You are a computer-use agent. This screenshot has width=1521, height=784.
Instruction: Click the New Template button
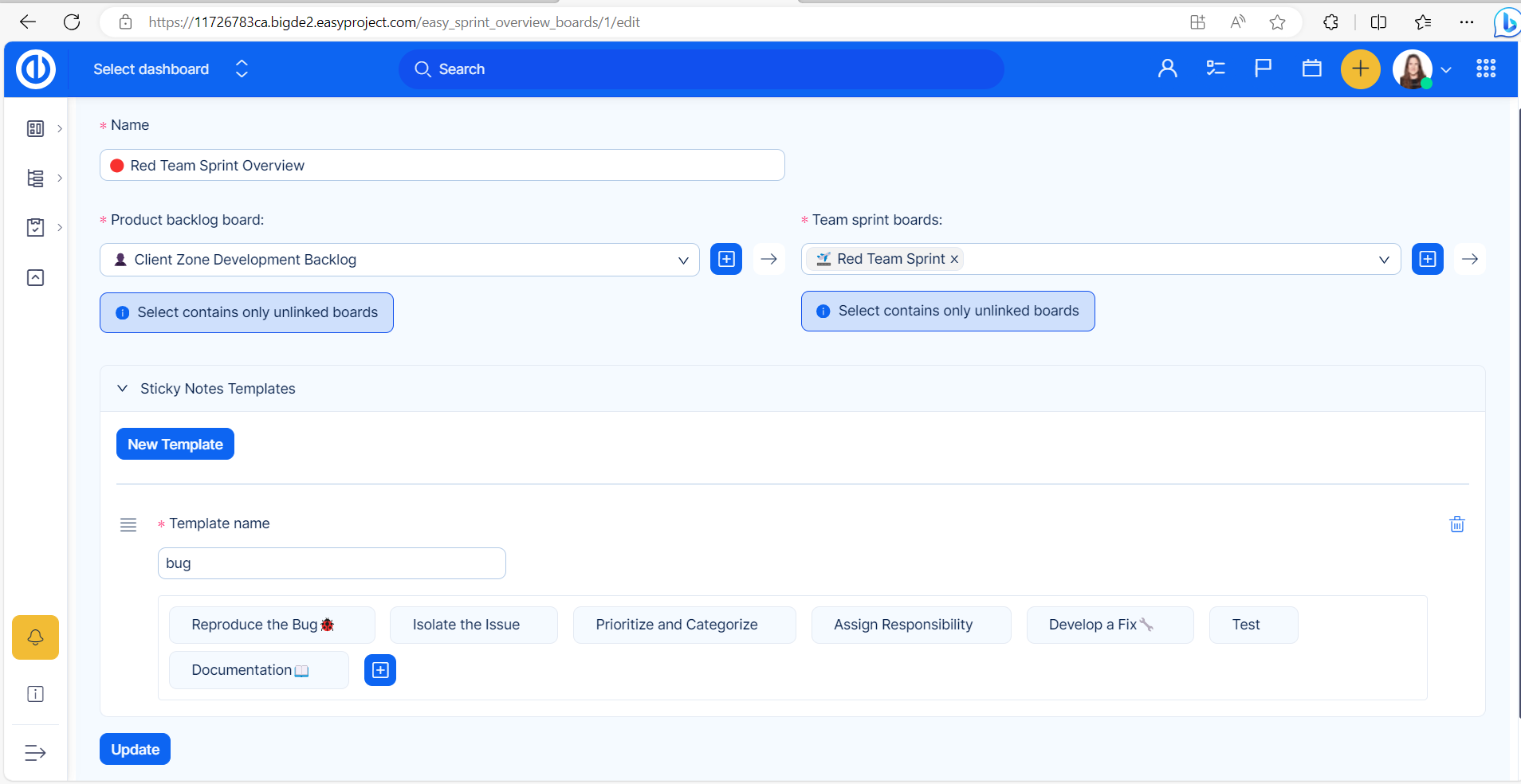point(175,445)
